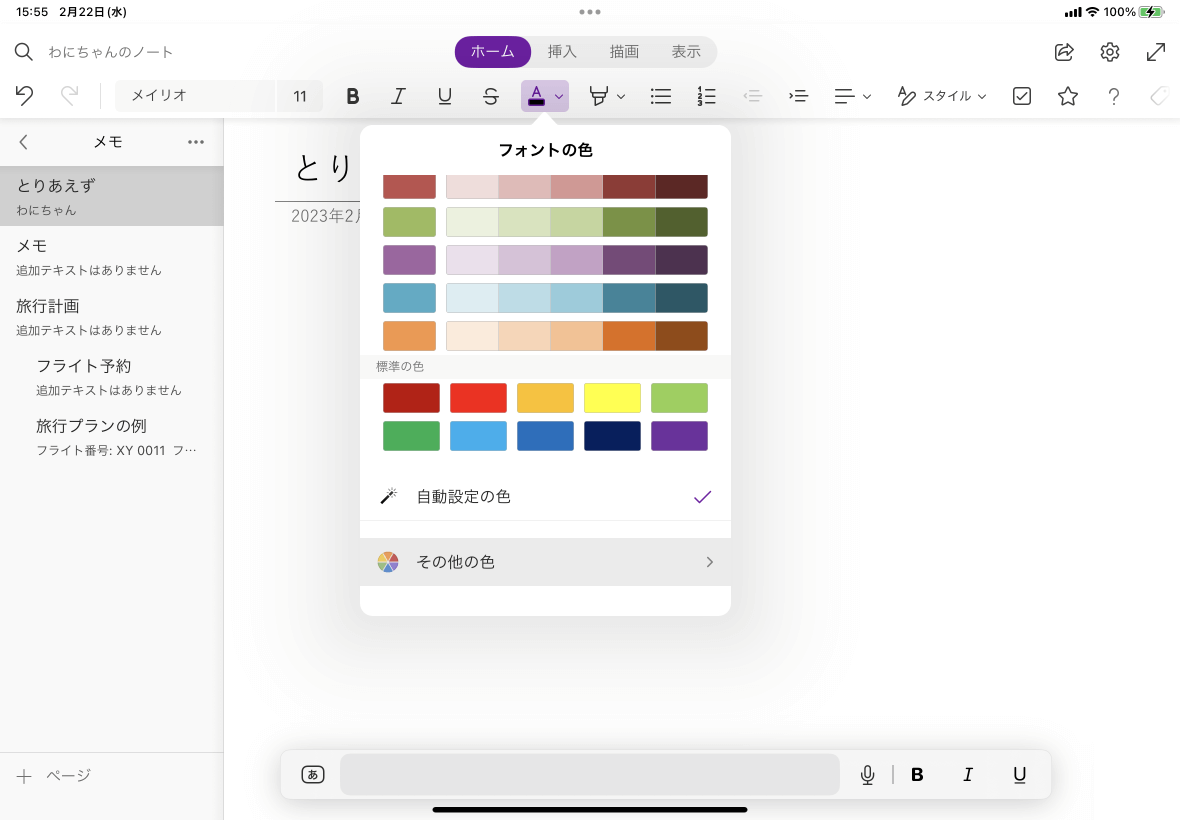Enter full screen with expand arrows
This screenshot has width=1180, height=820.
[1156, 52]
